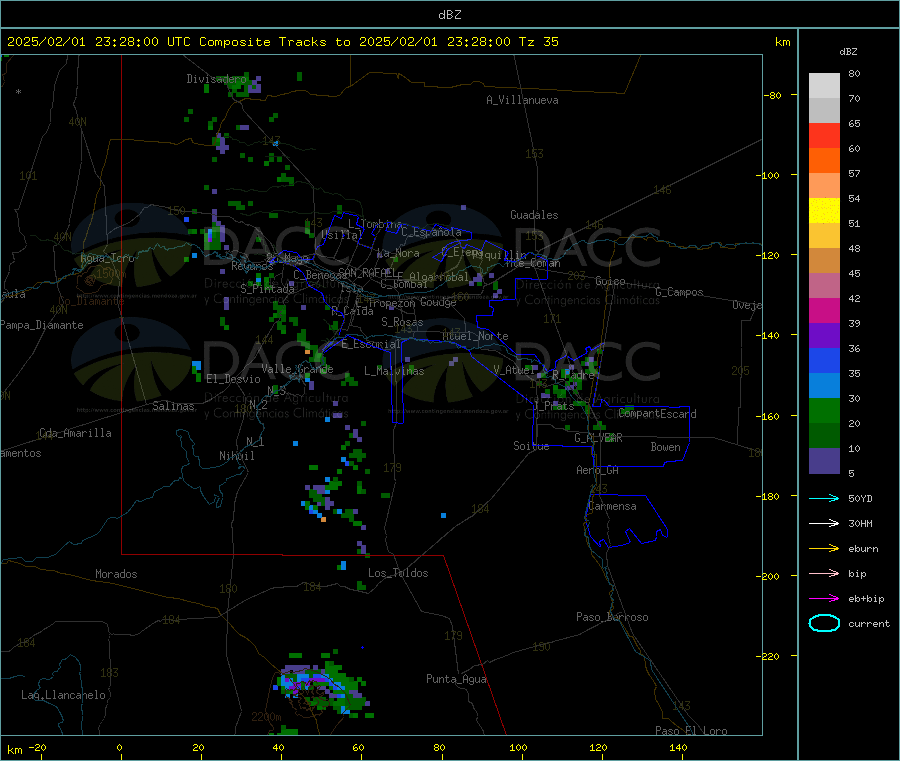Pick the light gray top swatch of dBZ scale
This screenshot has height=761, width=900.
click(824, 86)
